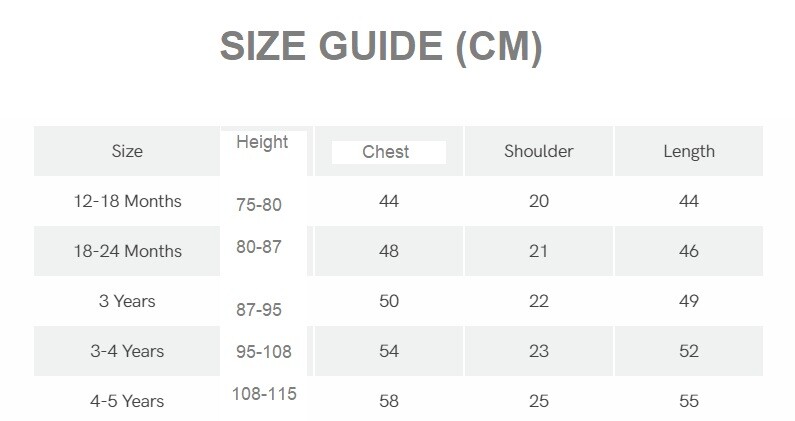Click the 4-5 Years size label
Image resolution: width=795 pixels, height=421 pixels.
pyautogui.click(x=127, y=401)
